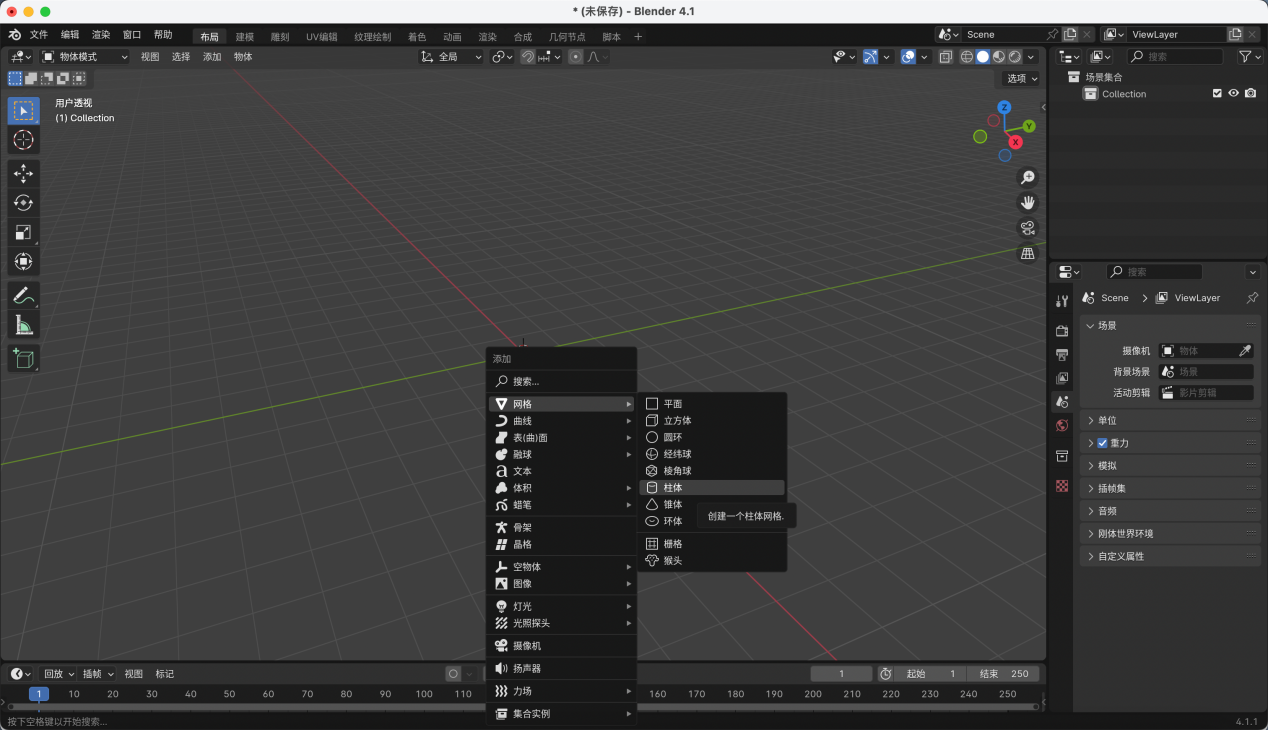Disable the 重力 (Gravity) checkbox
This screenshot has height=730, width=1268.
pos(1102,443)
